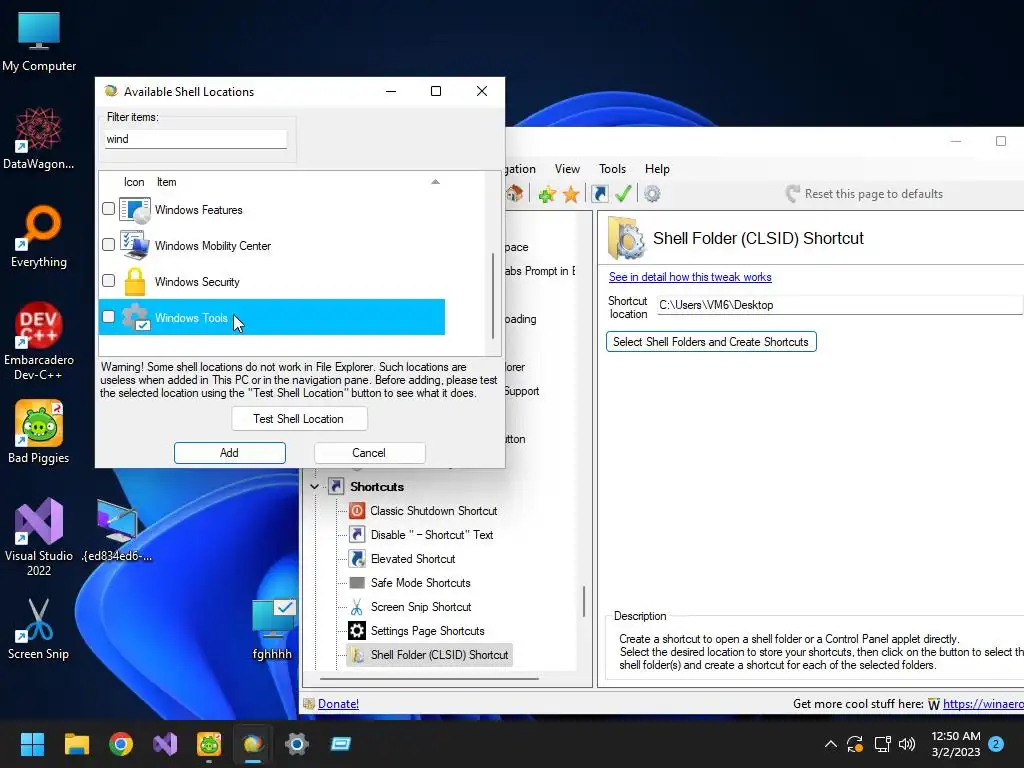
Task: Select Bad Piggies desktop icon
Action: 39,432
